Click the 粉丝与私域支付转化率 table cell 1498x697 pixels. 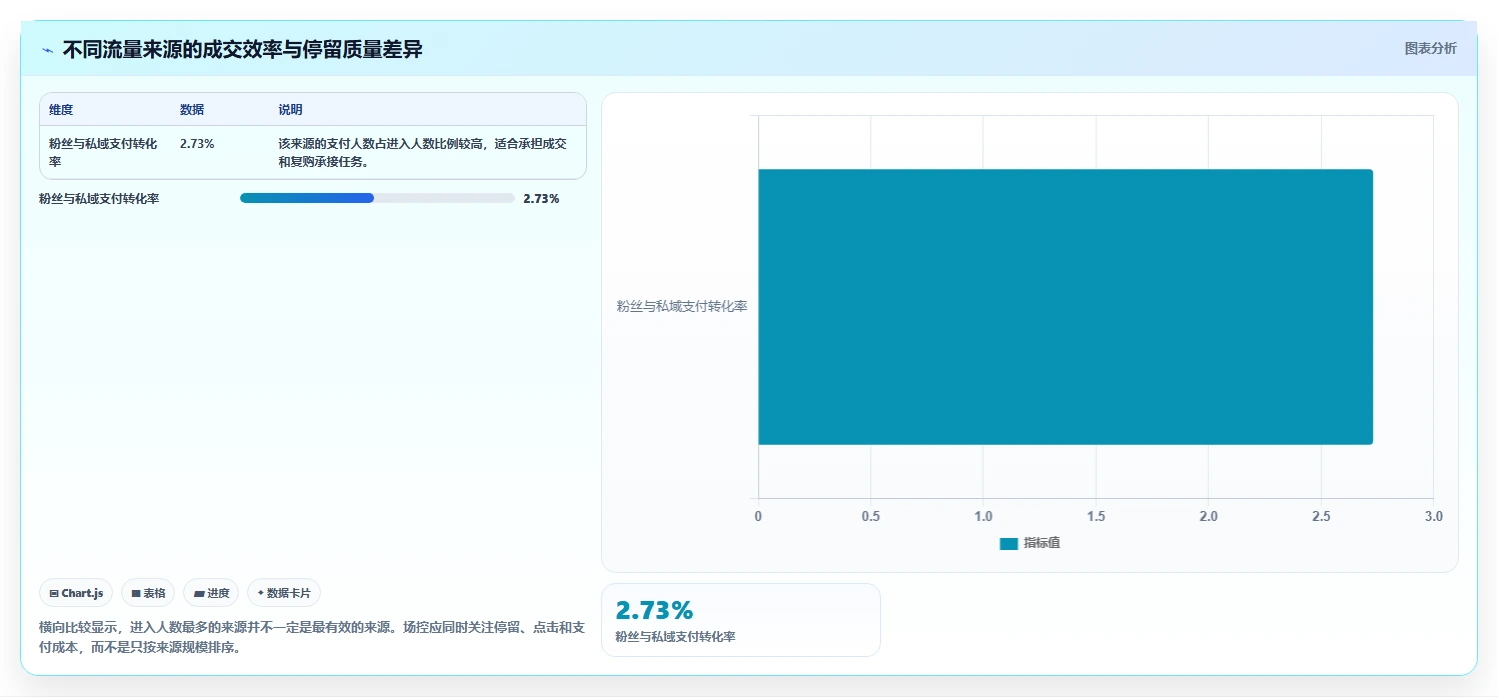tap(103, 152)
